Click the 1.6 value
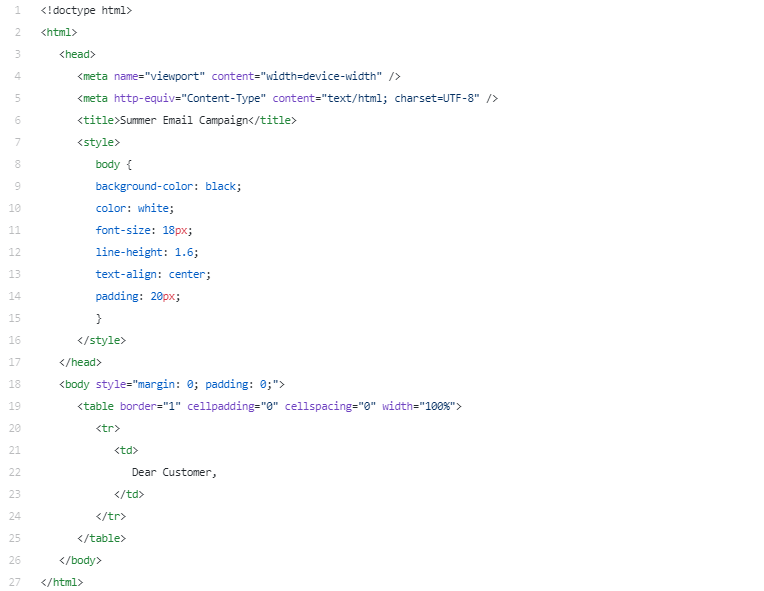The width and height of the screenshot is (764, 591). tap(184, 252)
